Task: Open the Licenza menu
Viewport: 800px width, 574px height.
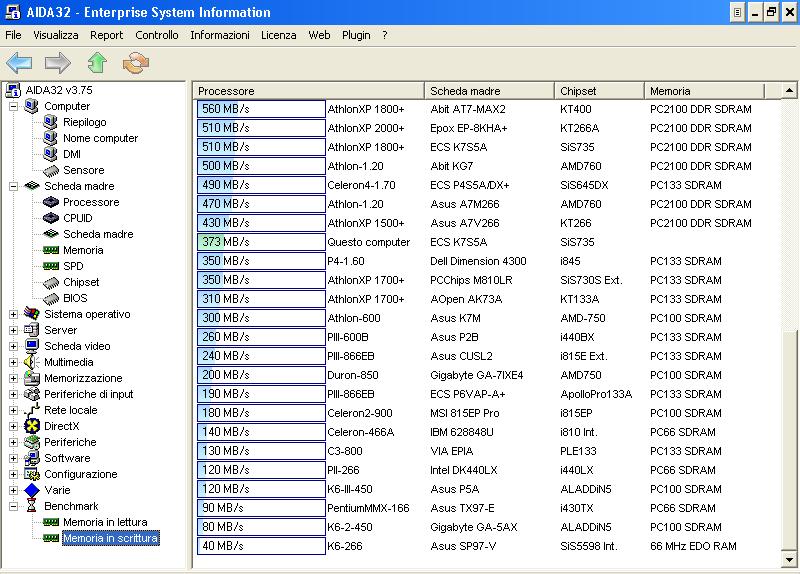Action: click(x=279, y=35)
